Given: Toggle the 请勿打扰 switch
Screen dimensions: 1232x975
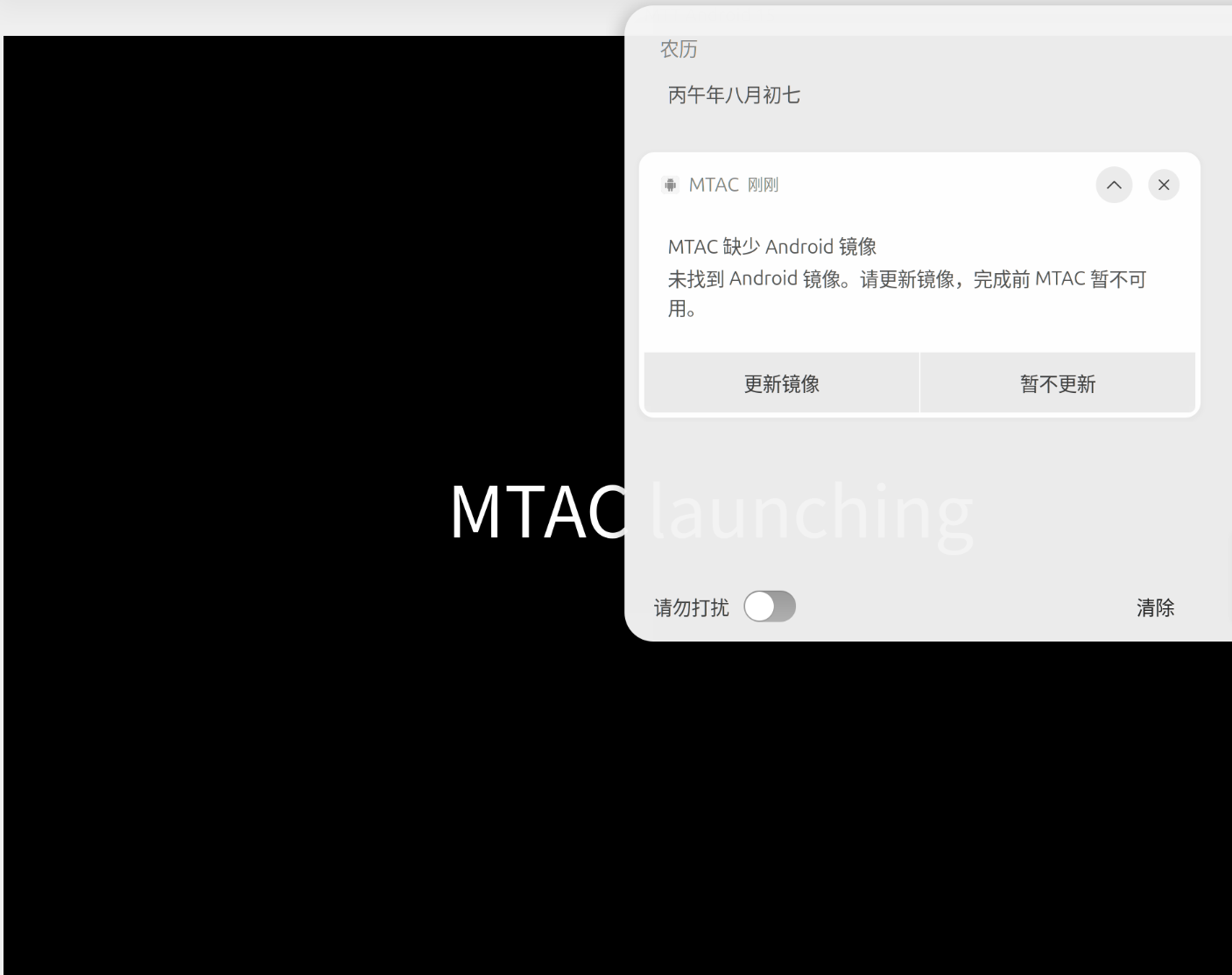Looking at the screenshot, I should pyautogui.click(x=770, y=607).
